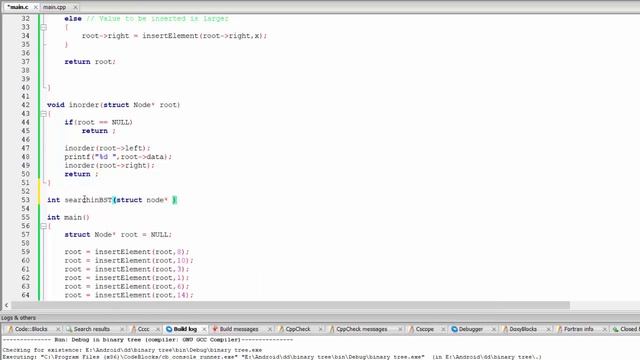Click the pencil icon on Fortran info tab
The height and width of the screenshot is (360, 640).
[560, 329]
